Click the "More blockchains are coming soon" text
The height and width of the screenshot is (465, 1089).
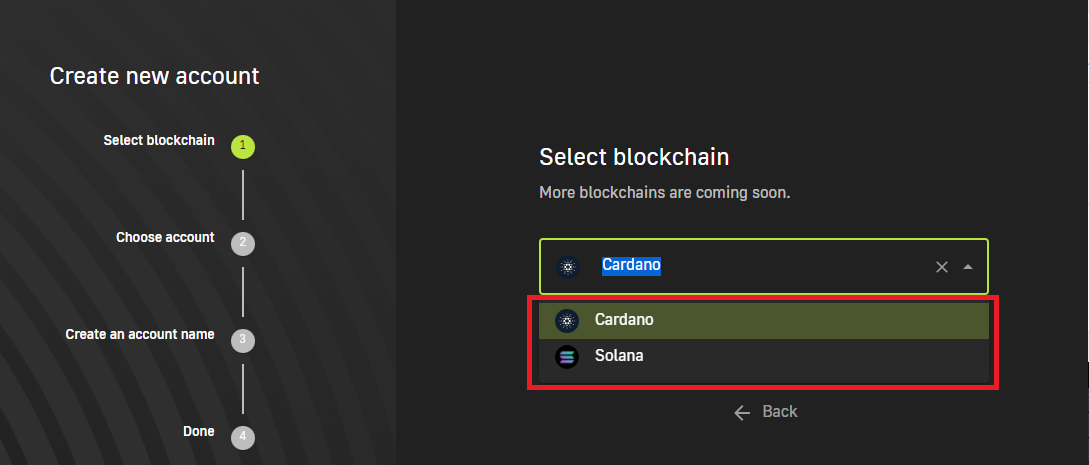click(x=664, y=192)
